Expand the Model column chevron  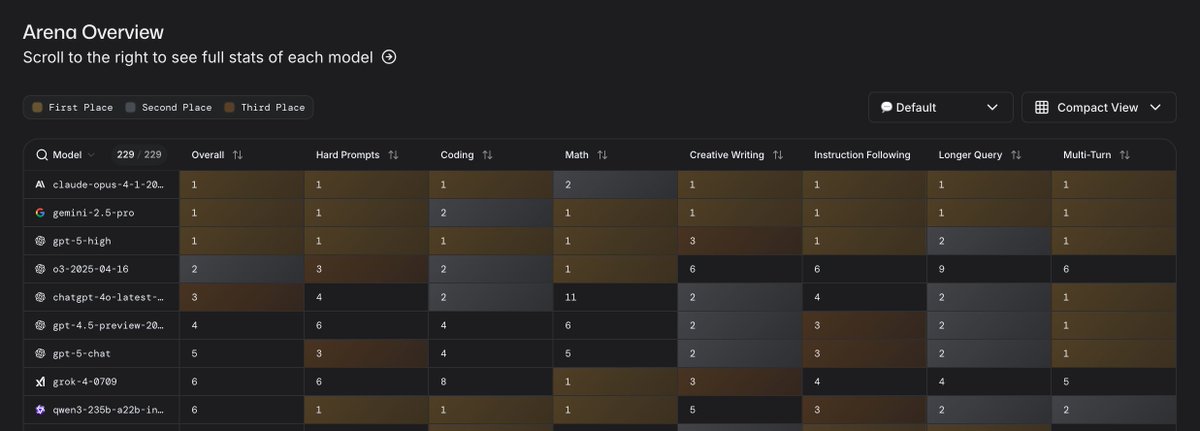click(x=92, y=155)
